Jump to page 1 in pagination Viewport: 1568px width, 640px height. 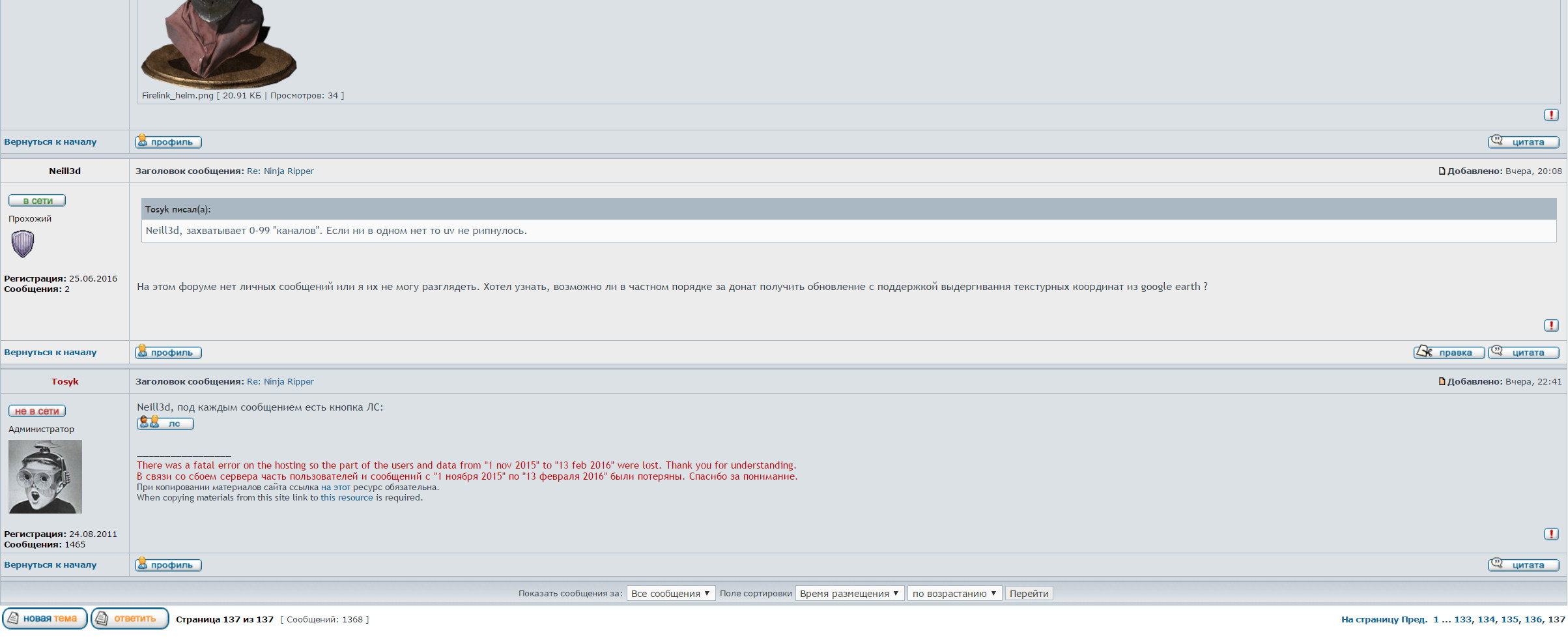coord(1436,620)
